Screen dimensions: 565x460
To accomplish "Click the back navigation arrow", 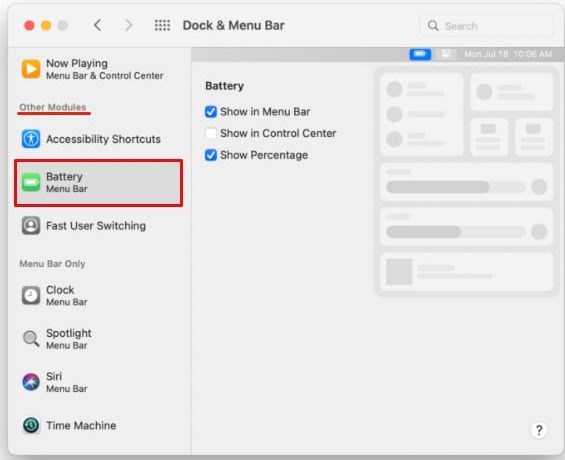I will pos(97,25).
